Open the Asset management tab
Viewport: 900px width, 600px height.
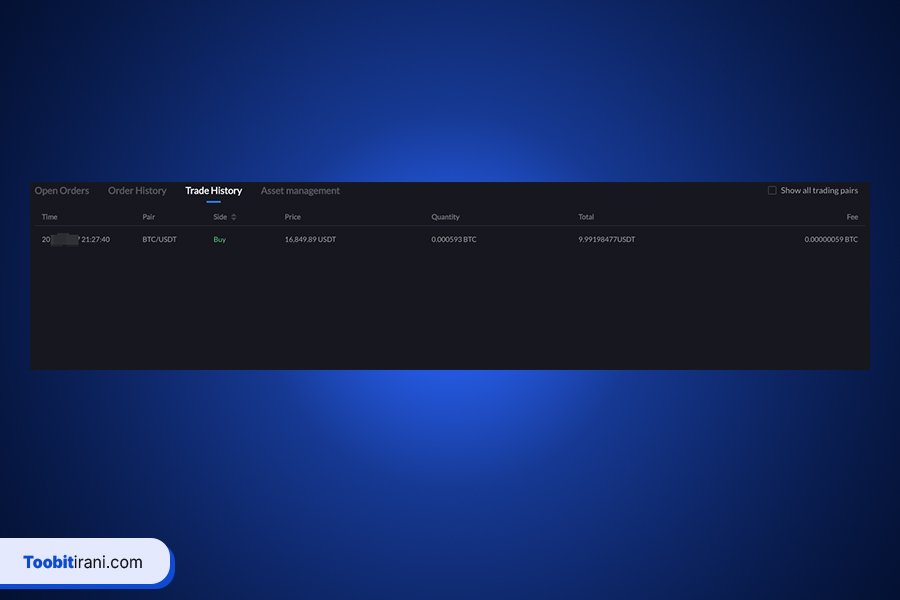point(300,190)
